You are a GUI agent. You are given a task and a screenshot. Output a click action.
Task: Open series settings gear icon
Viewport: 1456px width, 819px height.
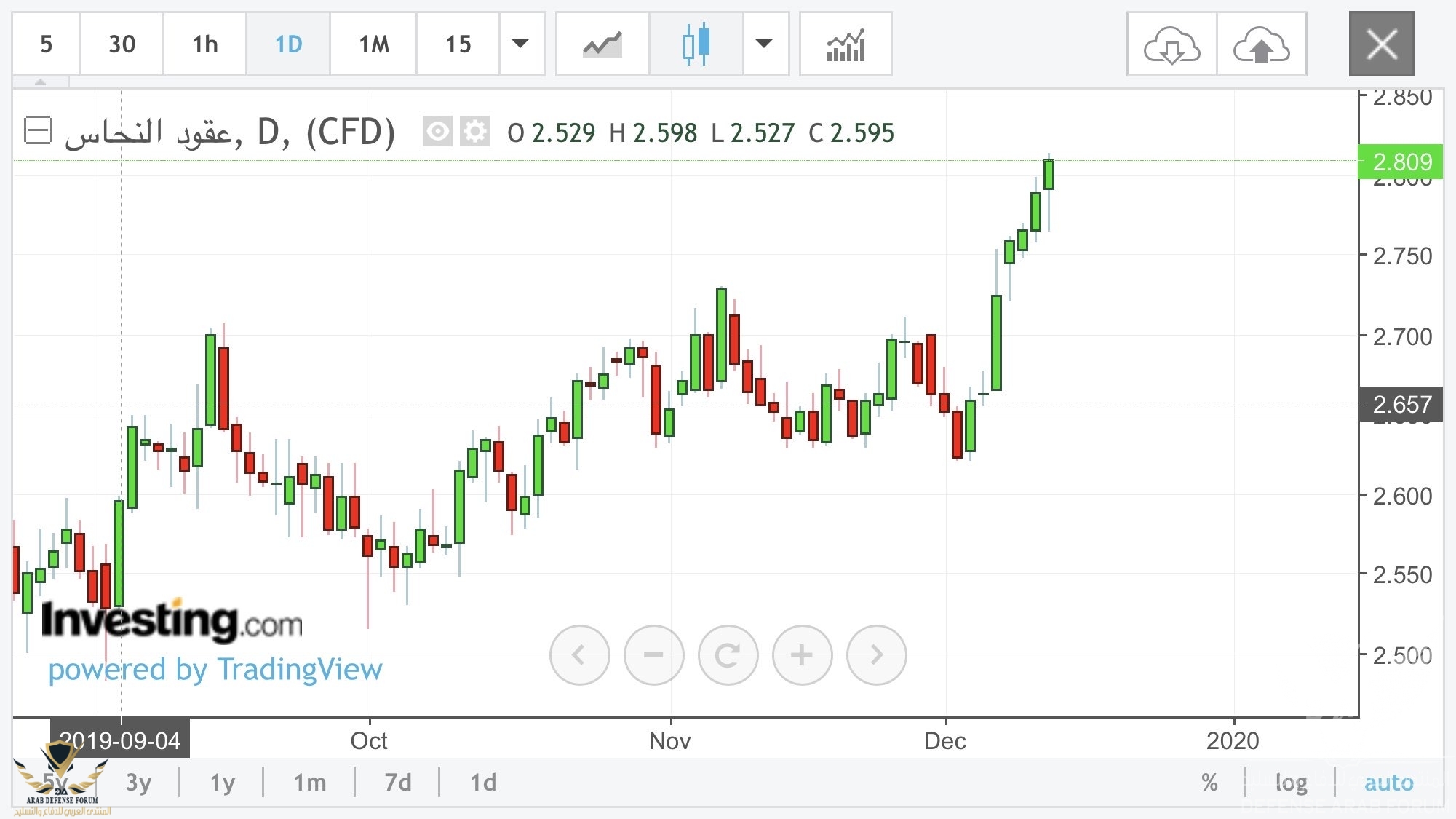(x=475, y=132)
